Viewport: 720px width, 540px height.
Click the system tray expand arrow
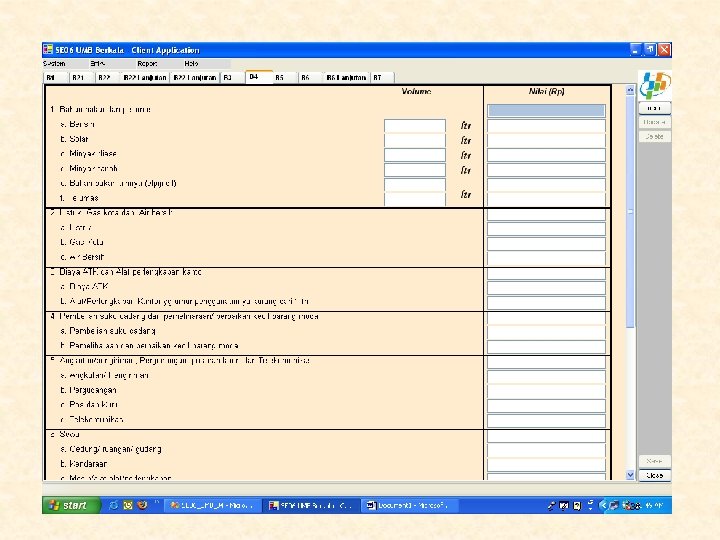point(603,506)
